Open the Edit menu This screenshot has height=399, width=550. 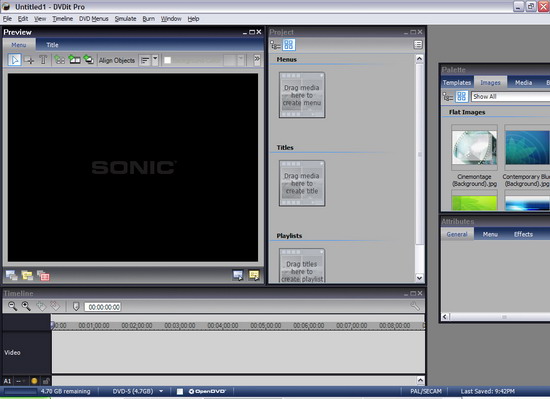tap(23, 19)
